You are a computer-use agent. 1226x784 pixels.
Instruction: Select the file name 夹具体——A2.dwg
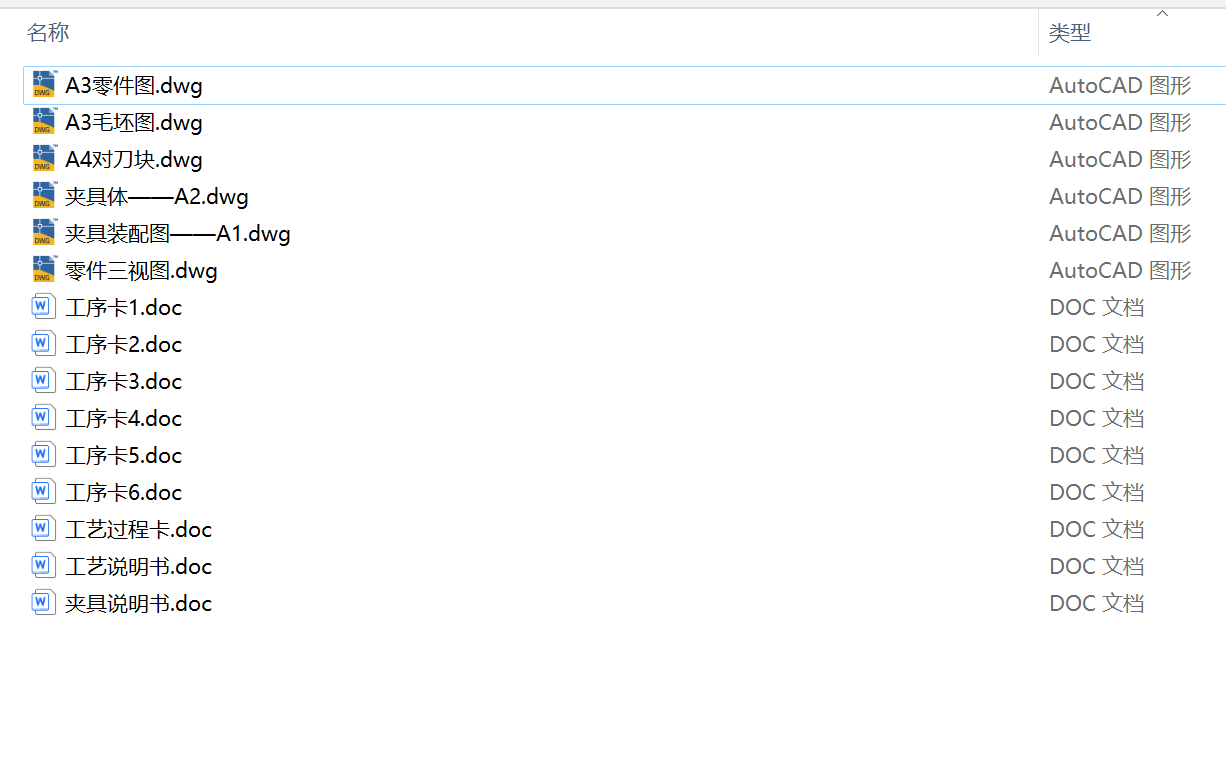point(157,197)
